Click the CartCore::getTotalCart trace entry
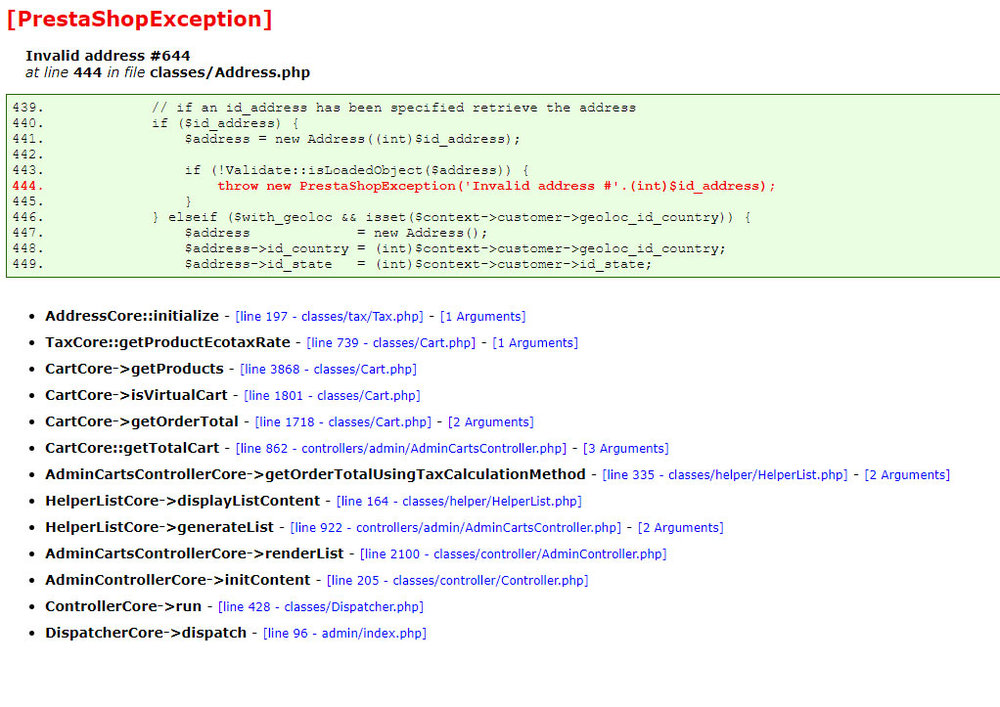The image size is (1000, 707). click(x=132, y=448)
